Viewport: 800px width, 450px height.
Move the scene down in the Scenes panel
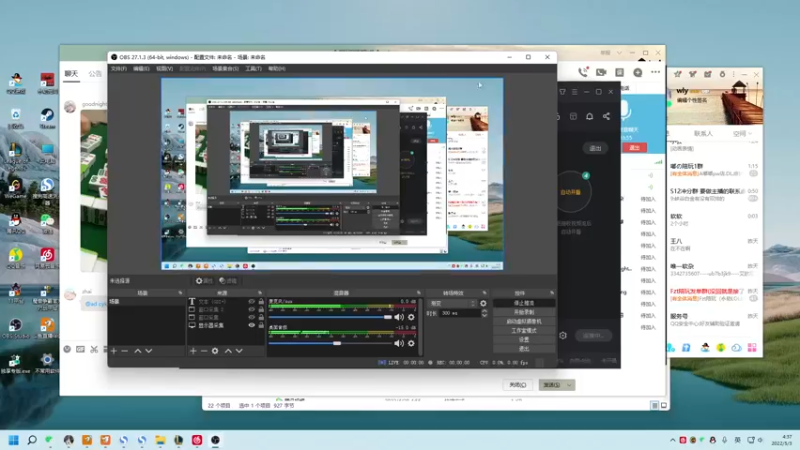coord(148,351)
